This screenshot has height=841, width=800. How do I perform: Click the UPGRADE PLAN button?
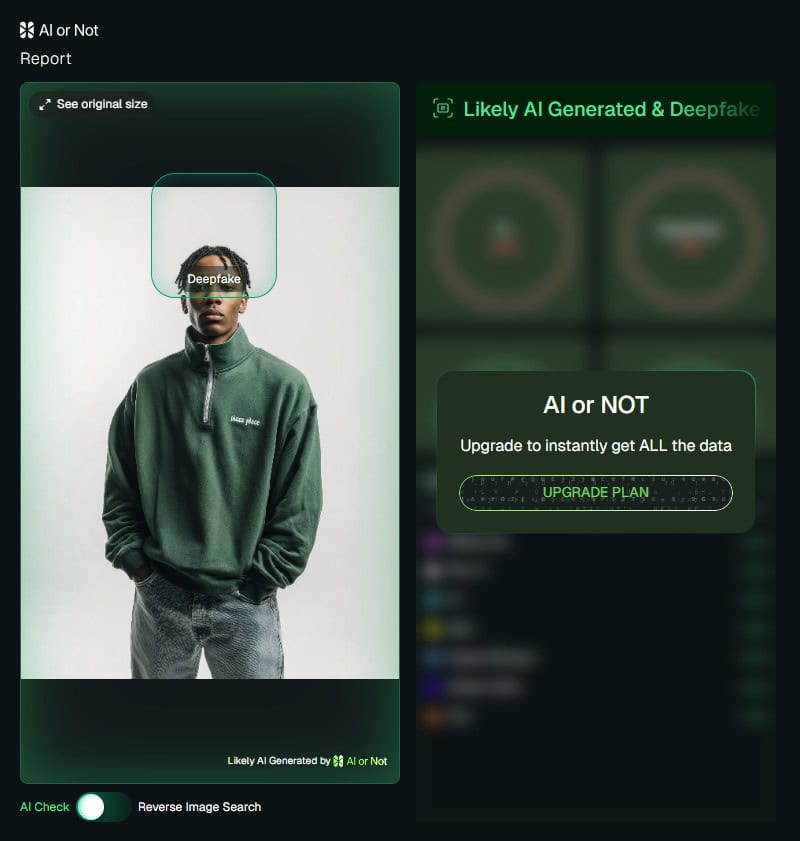[x=596, y=492]
